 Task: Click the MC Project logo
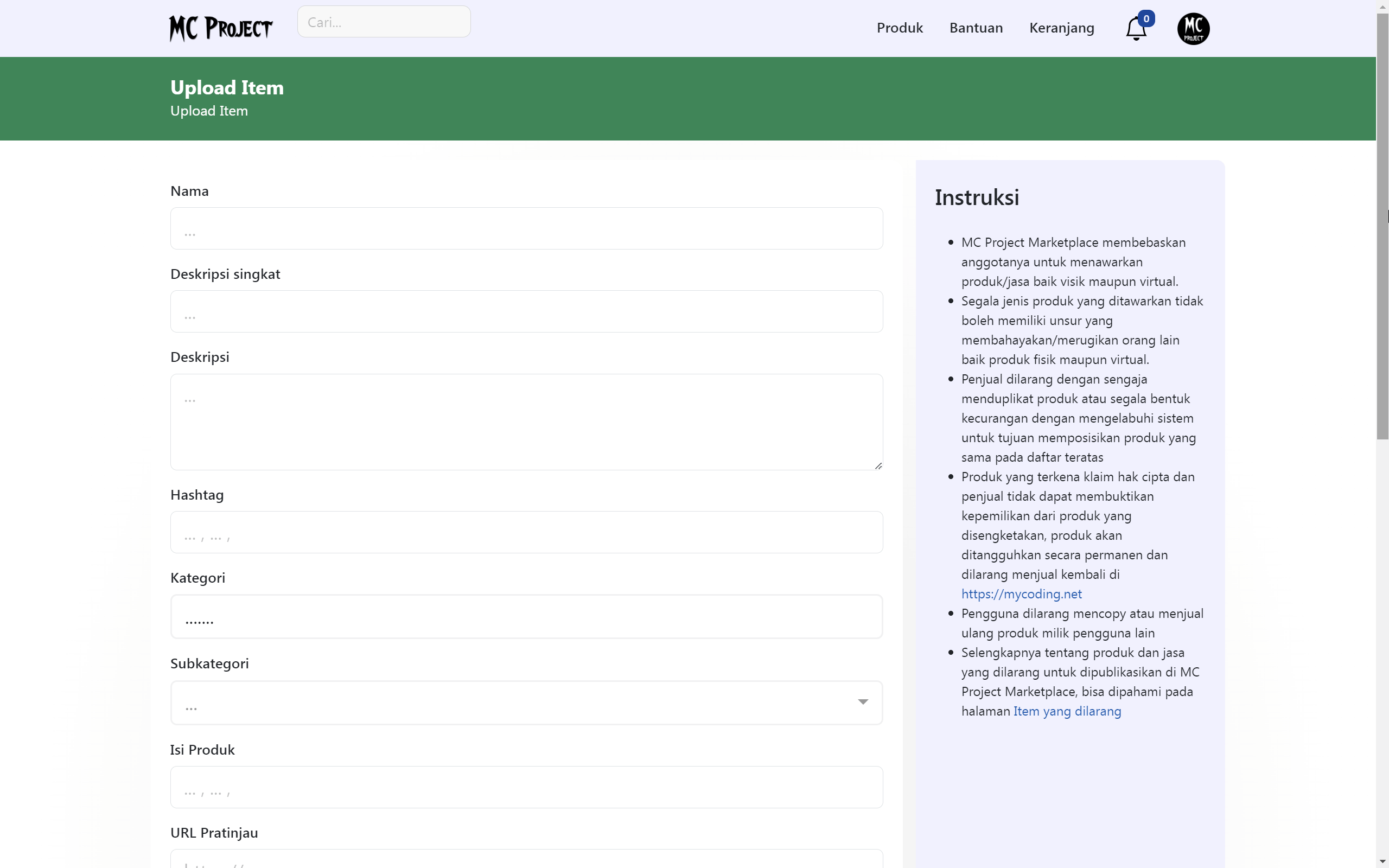pyautogui.click(x=221, y=28)
